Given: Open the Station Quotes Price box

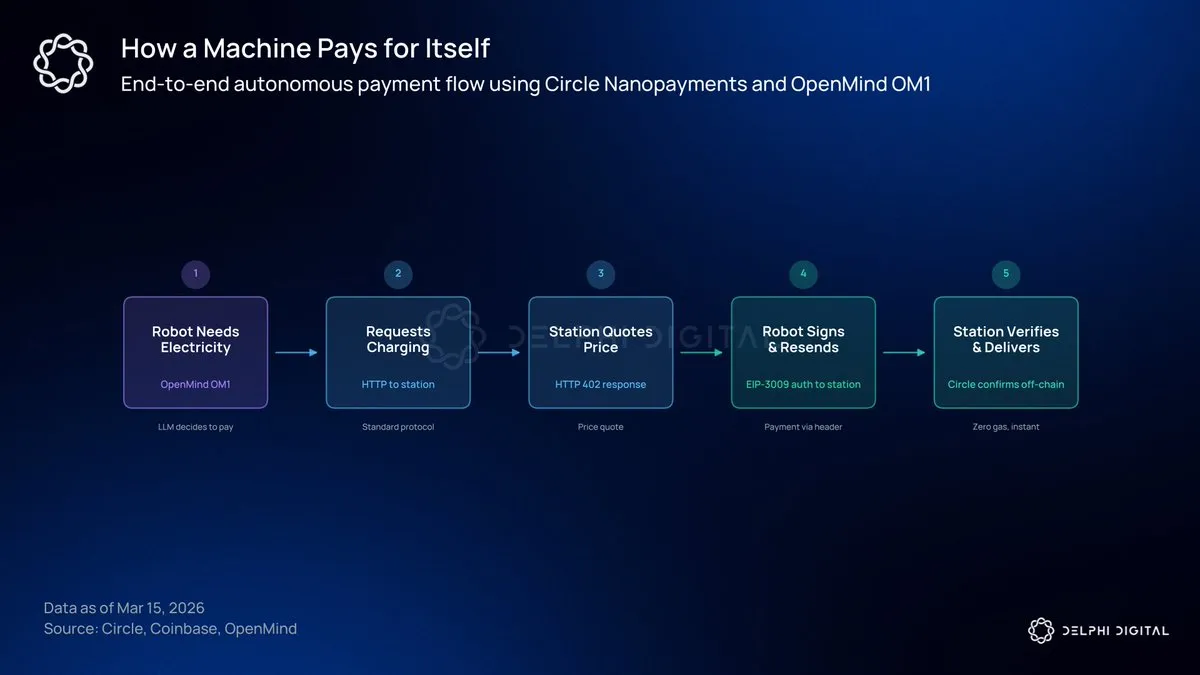Looking at the screenshot, I should click(601, 352).
